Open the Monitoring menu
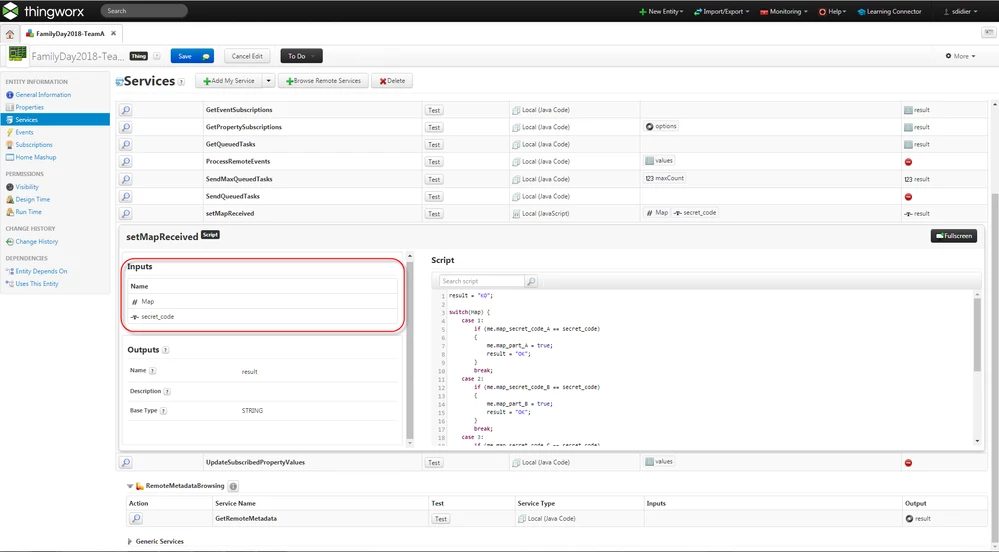This screenshot has height=552, width=999. pyautogui.click(x=784, y=11)
